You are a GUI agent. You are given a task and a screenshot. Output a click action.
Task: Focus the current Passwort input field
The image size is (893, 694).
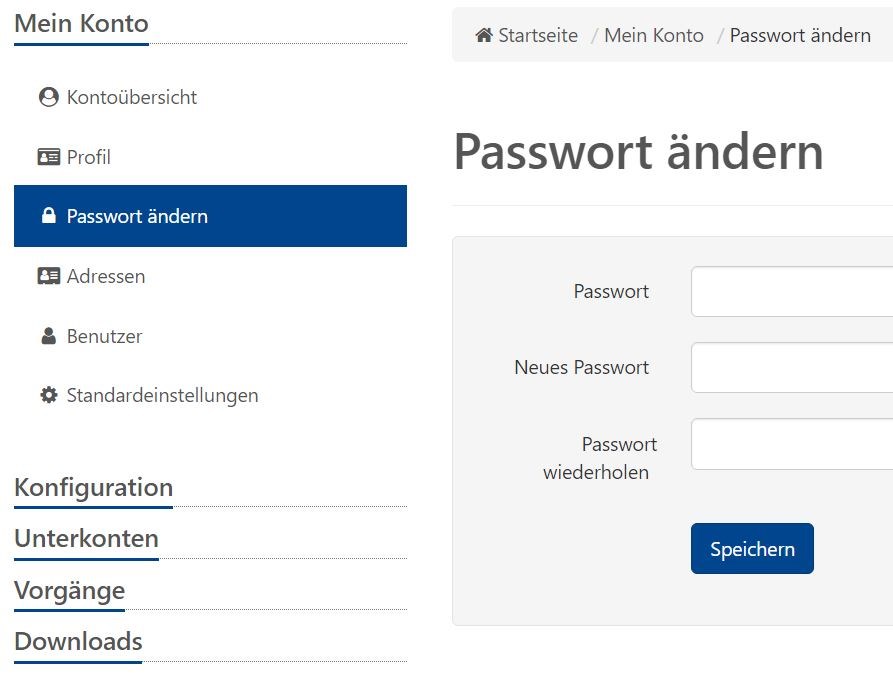791,292
